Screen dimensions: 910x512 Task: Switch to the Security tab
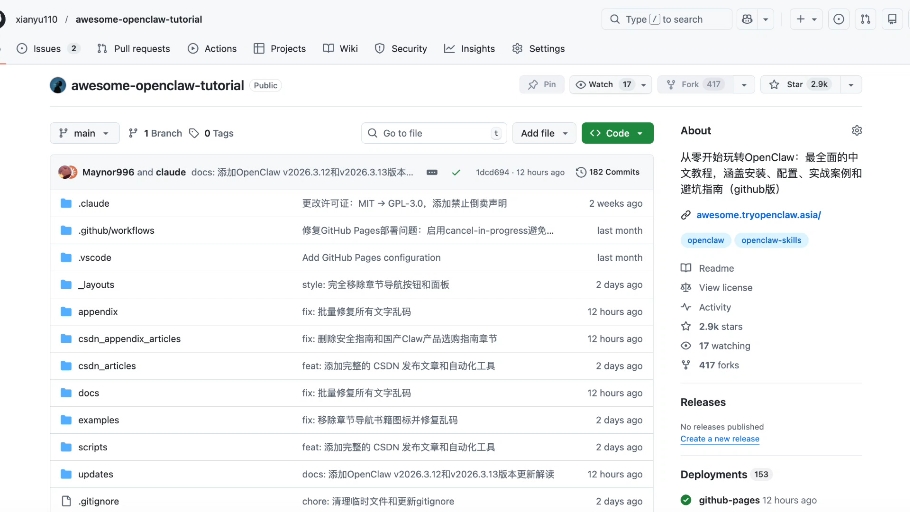tap(401, 49)
